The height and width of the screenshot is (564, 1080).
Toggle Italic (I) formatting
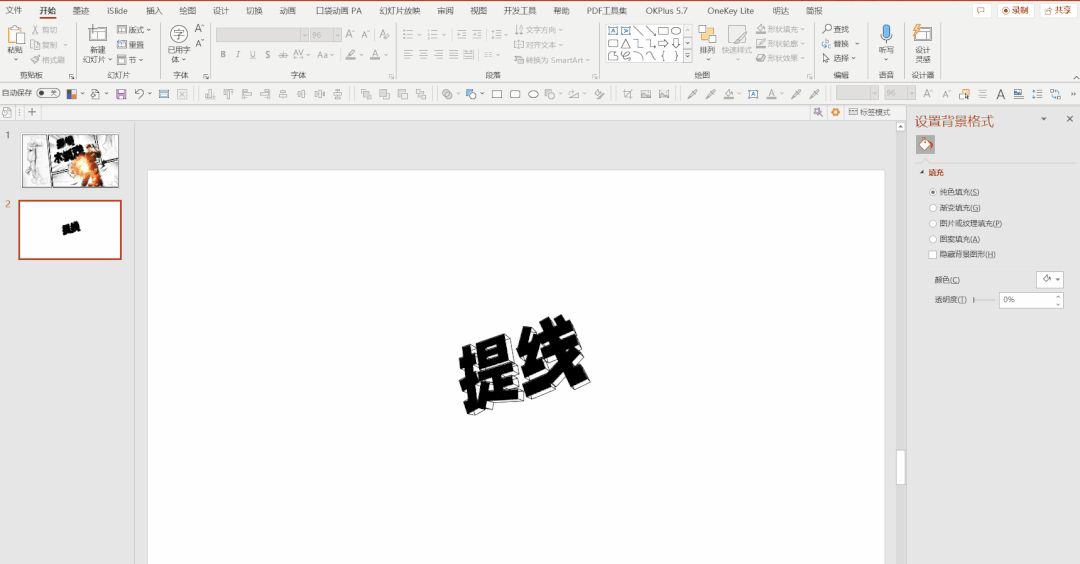238,54
